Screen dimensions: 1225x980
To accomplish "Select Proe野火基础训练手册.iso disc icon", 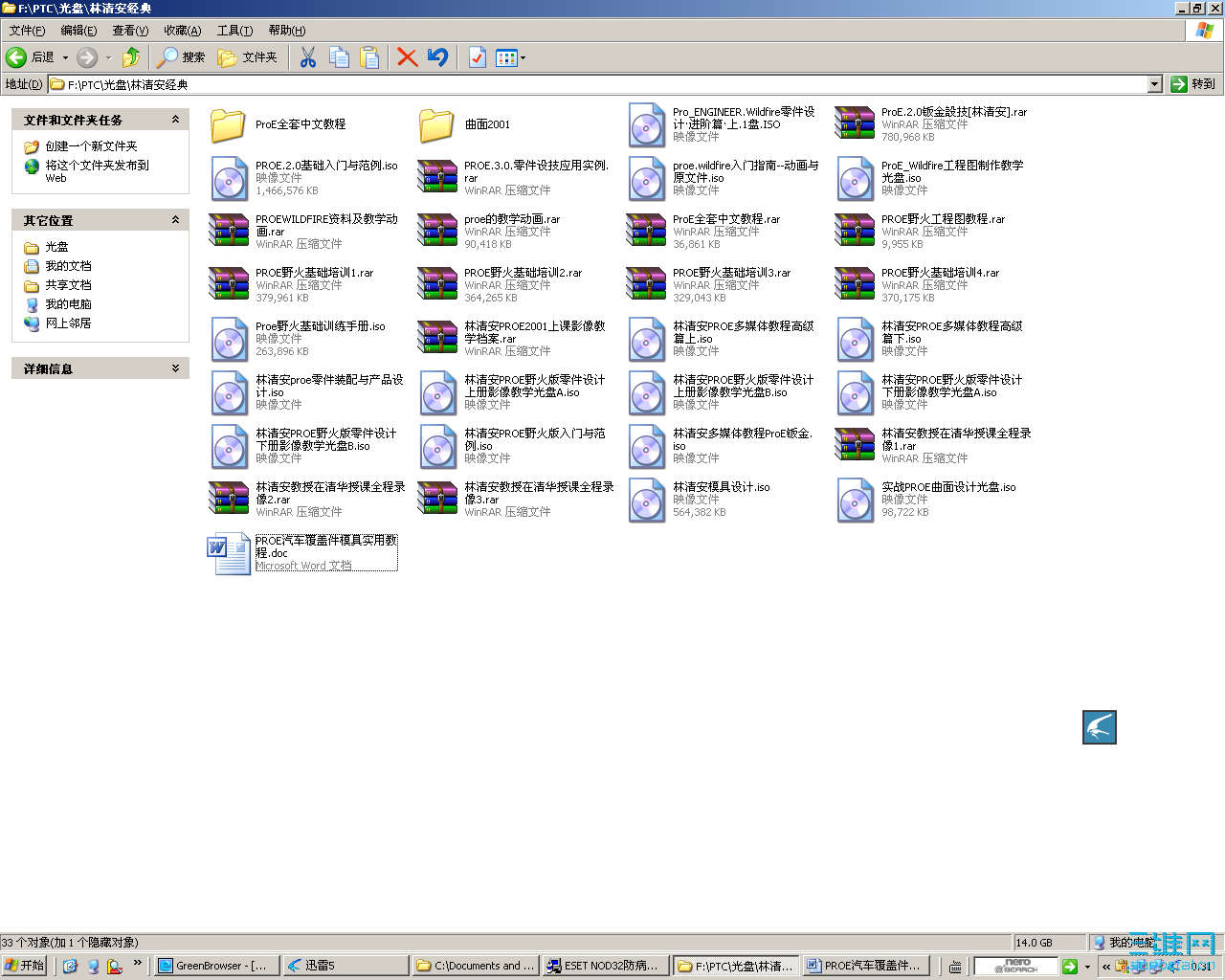I will click(x=229, y=339).
